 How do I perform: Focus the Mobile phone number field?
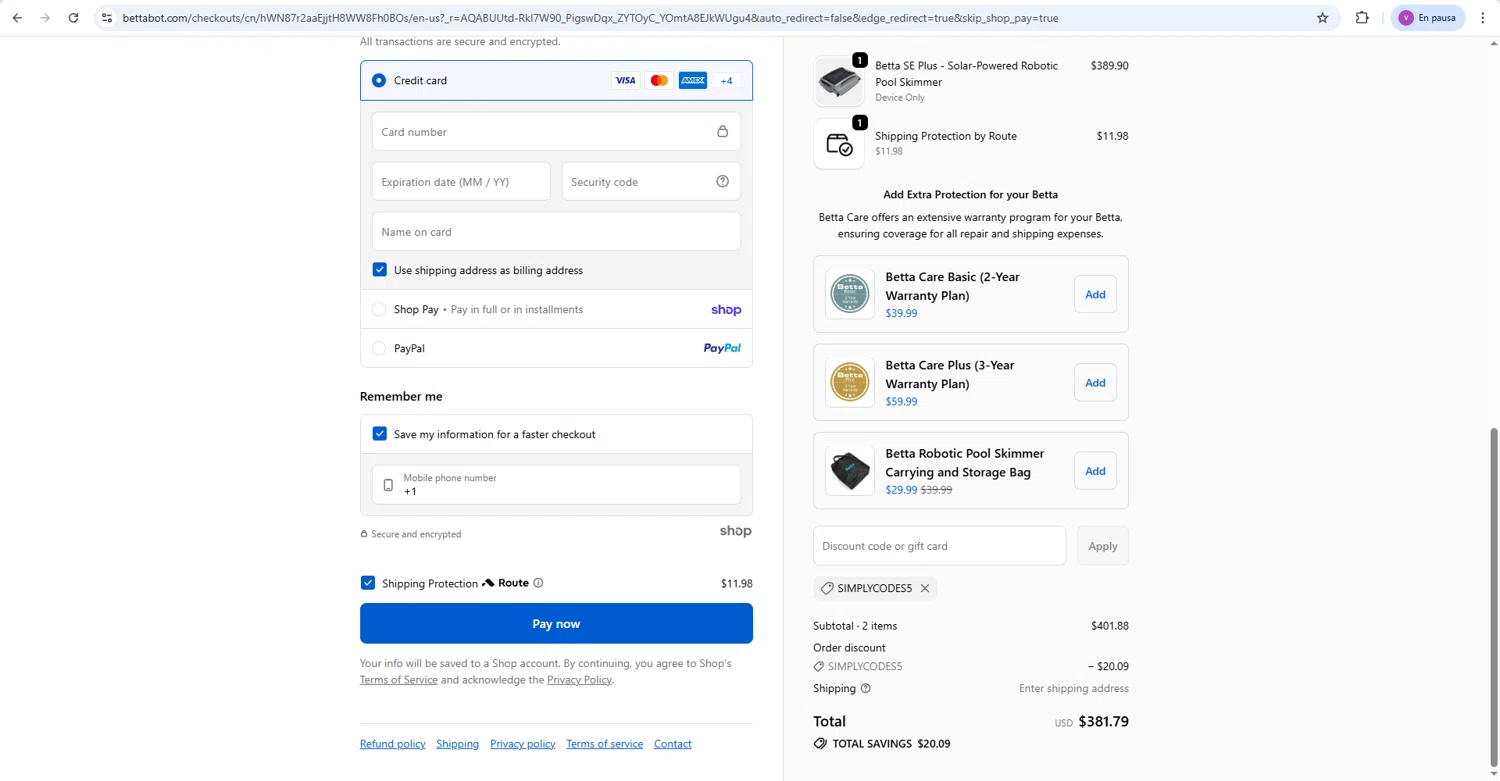pos(556,485)
